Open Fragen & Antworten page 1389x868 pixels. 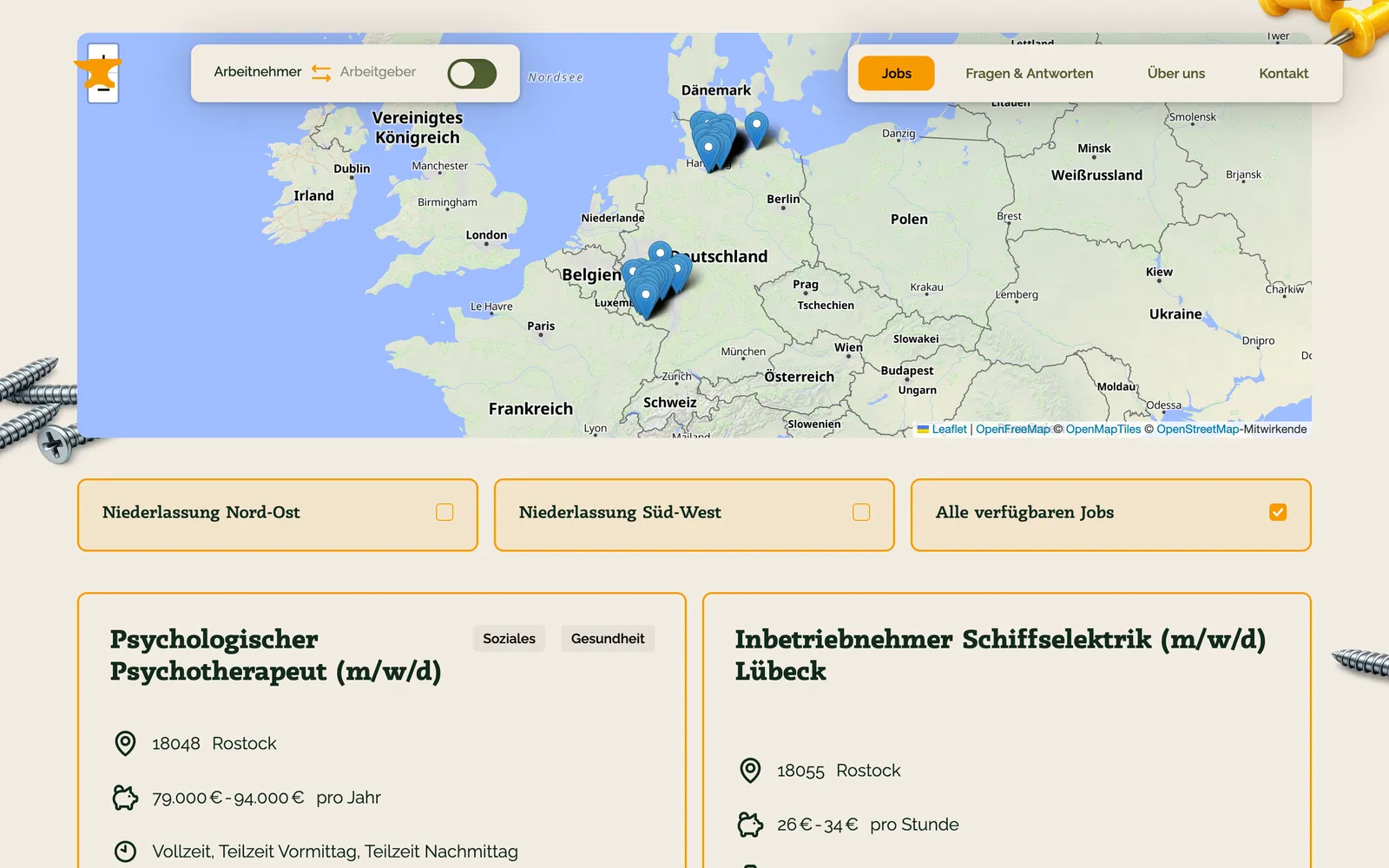(x=1030, y=74)
